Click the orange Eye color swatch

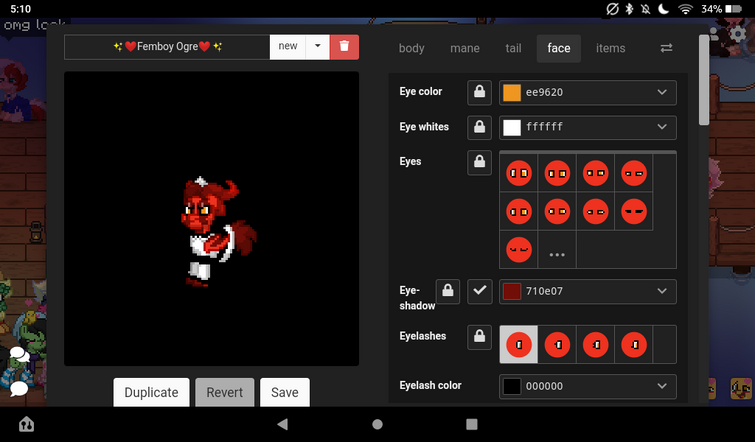pyautogui.click(x=512, y=92)
